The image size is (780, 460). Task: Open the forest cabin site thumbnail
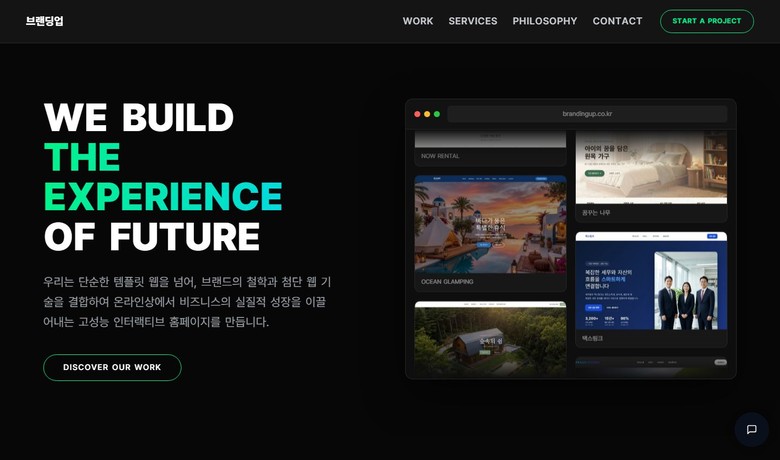pyautogui.click(x=490, y=338)
